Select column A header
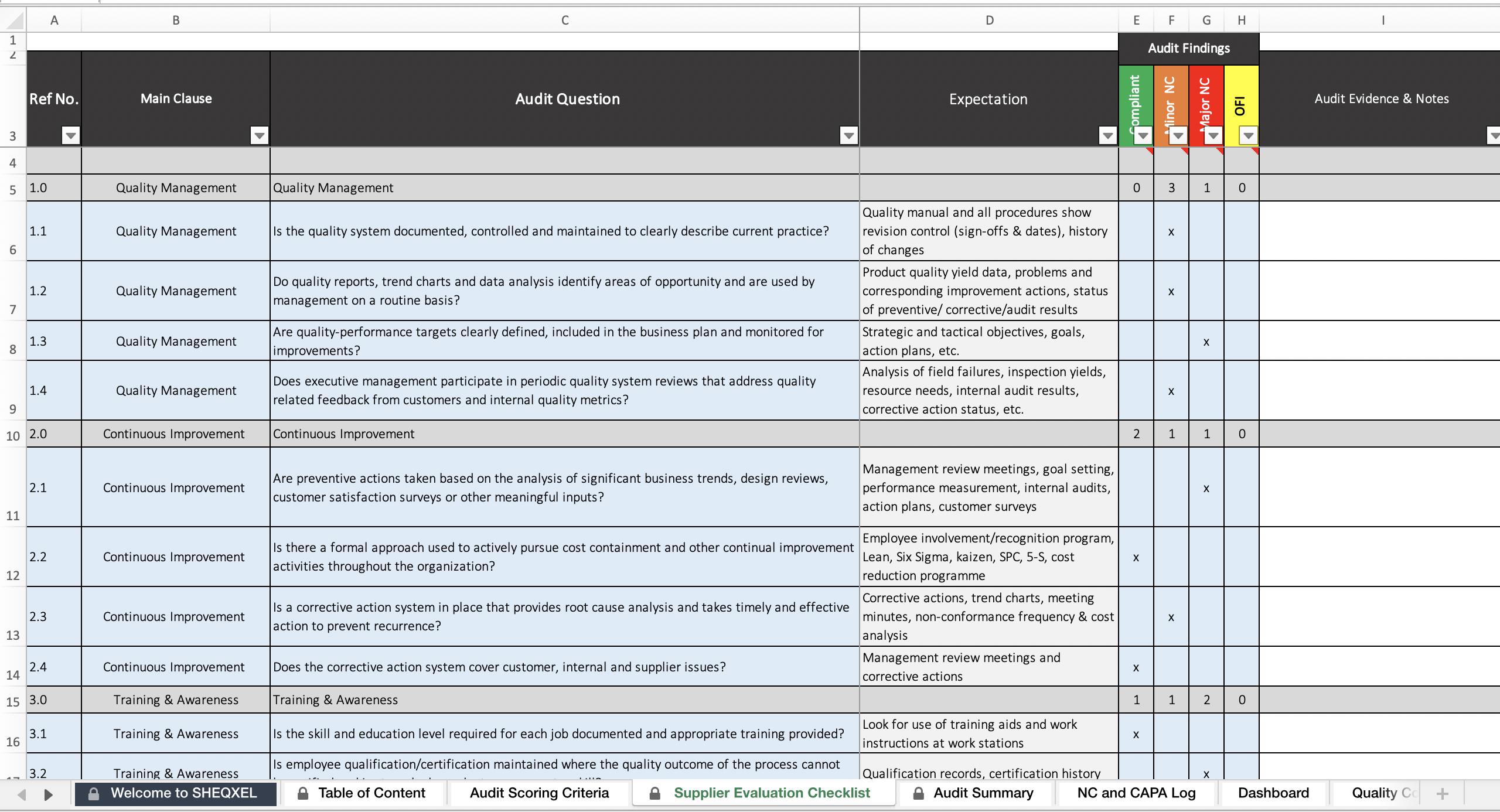Screen dimensions: 1500x812 coord(54,20)
